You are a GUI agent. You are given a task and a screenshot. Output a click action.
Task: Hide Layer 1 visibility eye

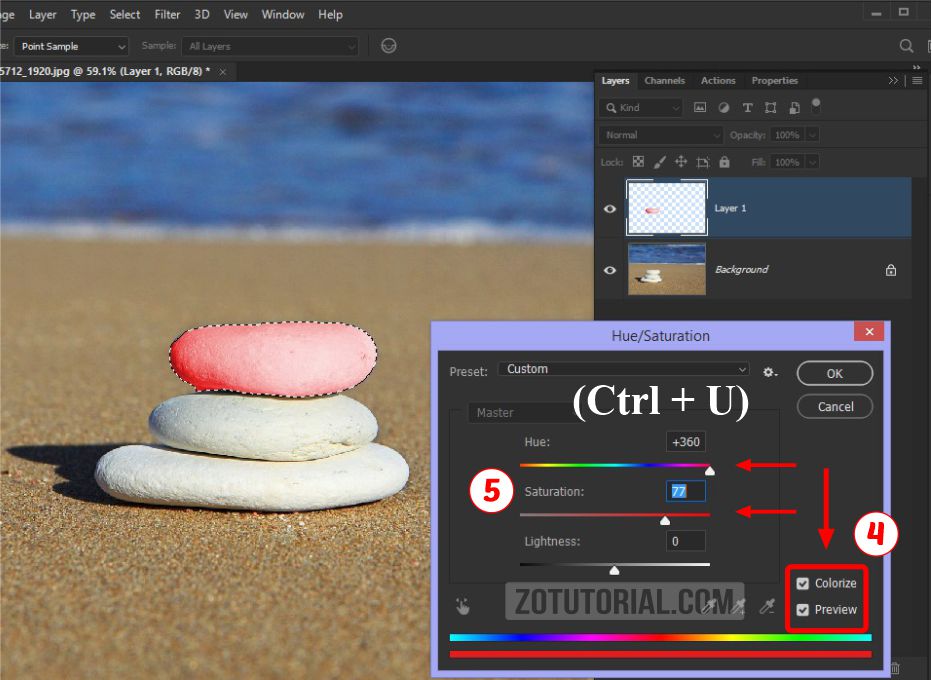pyautogui.click(x=610, y=209)
